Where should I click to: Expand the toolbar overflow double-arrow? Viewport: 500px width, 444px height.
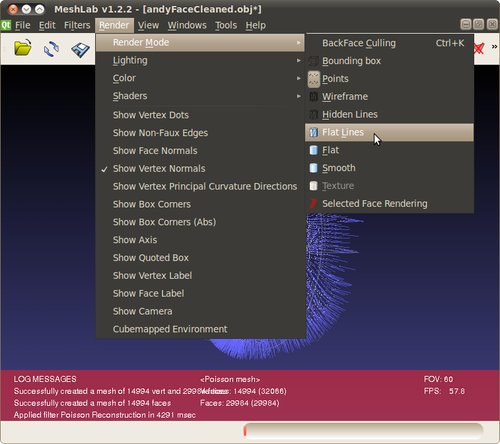(x=494, y=47)
